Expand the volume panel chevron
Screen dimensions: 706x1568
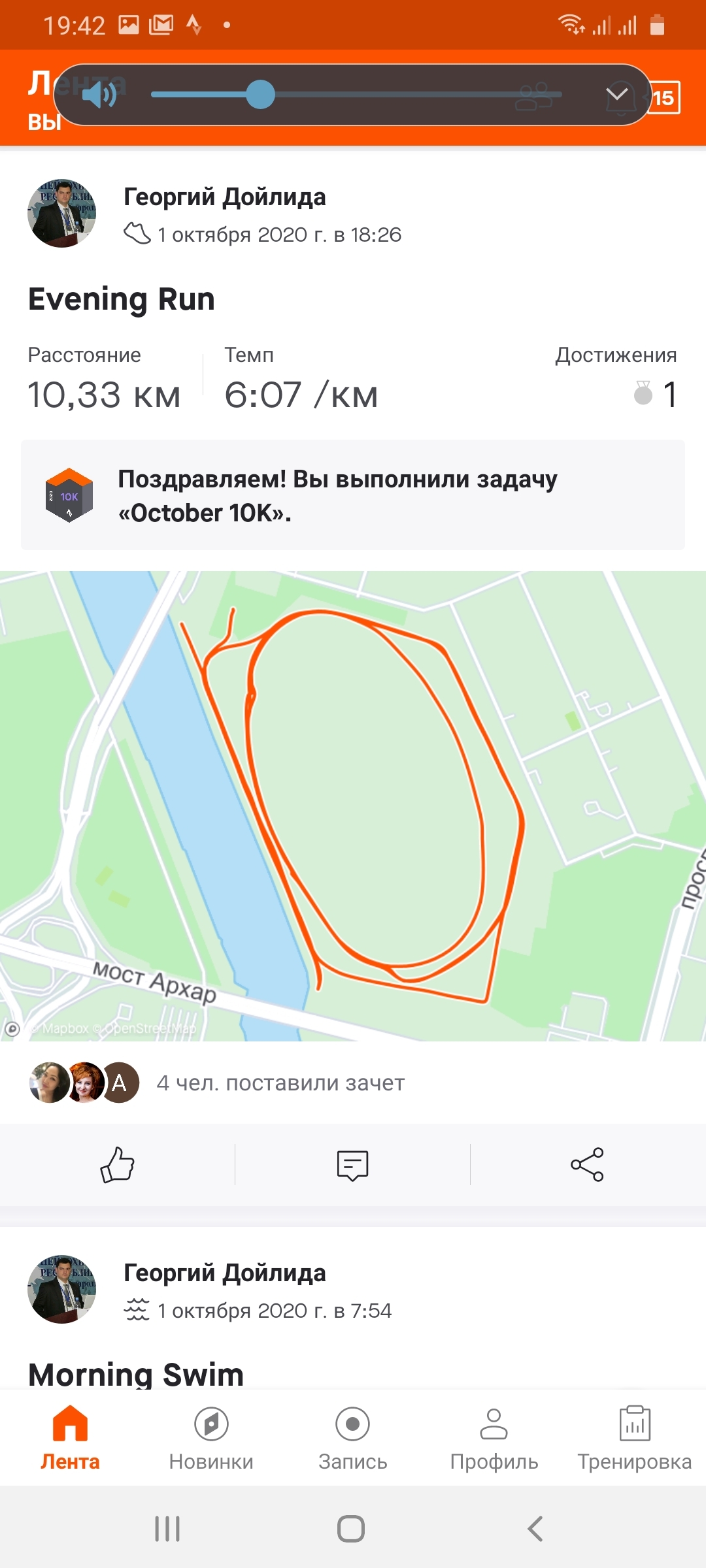tap(616, 94)
